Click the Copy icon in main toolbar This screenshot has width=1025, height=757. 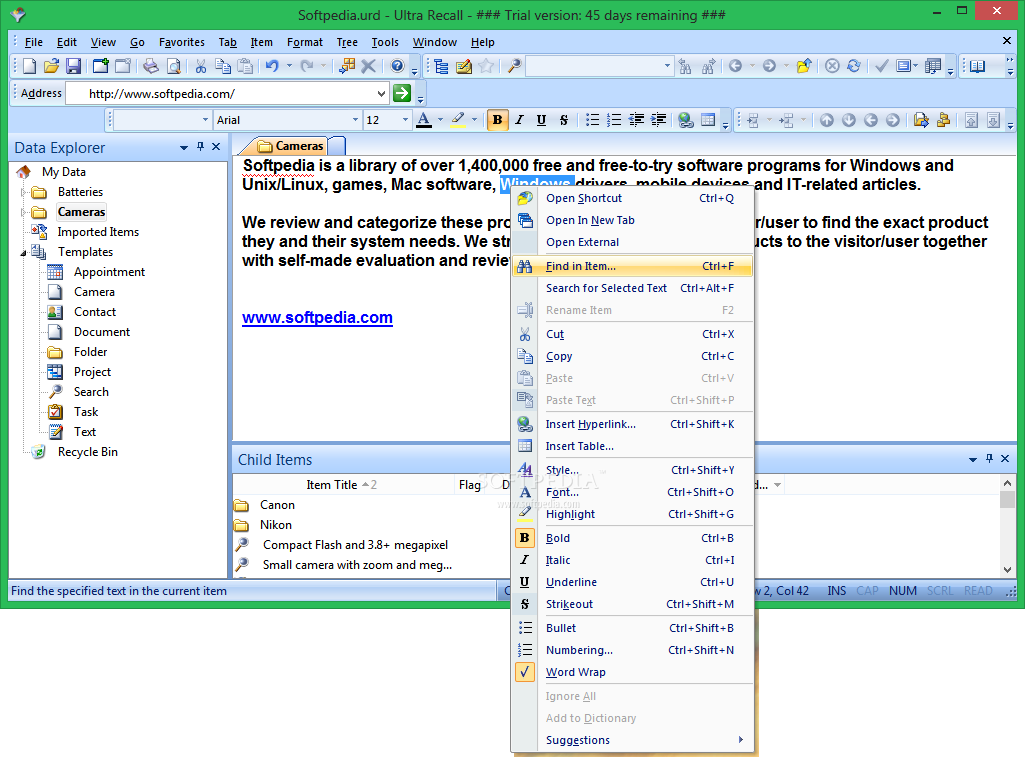pos(223,66)
